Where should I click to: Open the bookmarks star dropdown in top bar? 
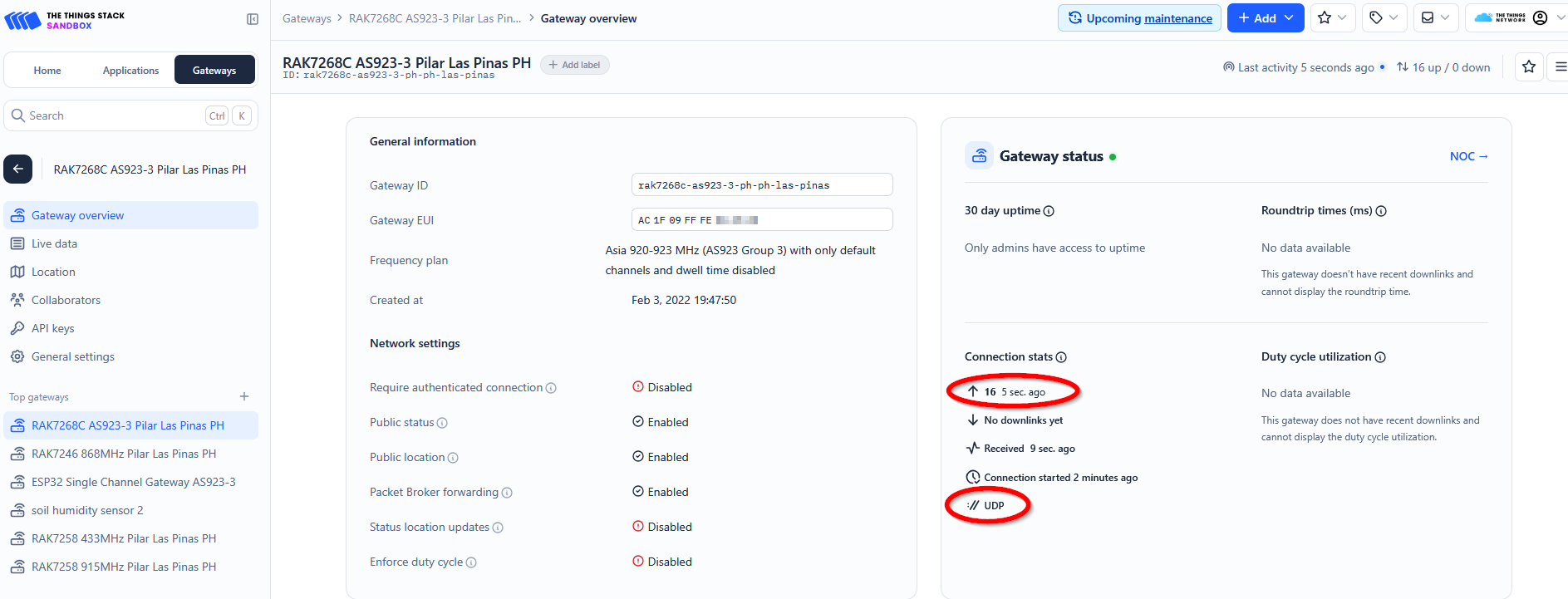pos(1332,18)
